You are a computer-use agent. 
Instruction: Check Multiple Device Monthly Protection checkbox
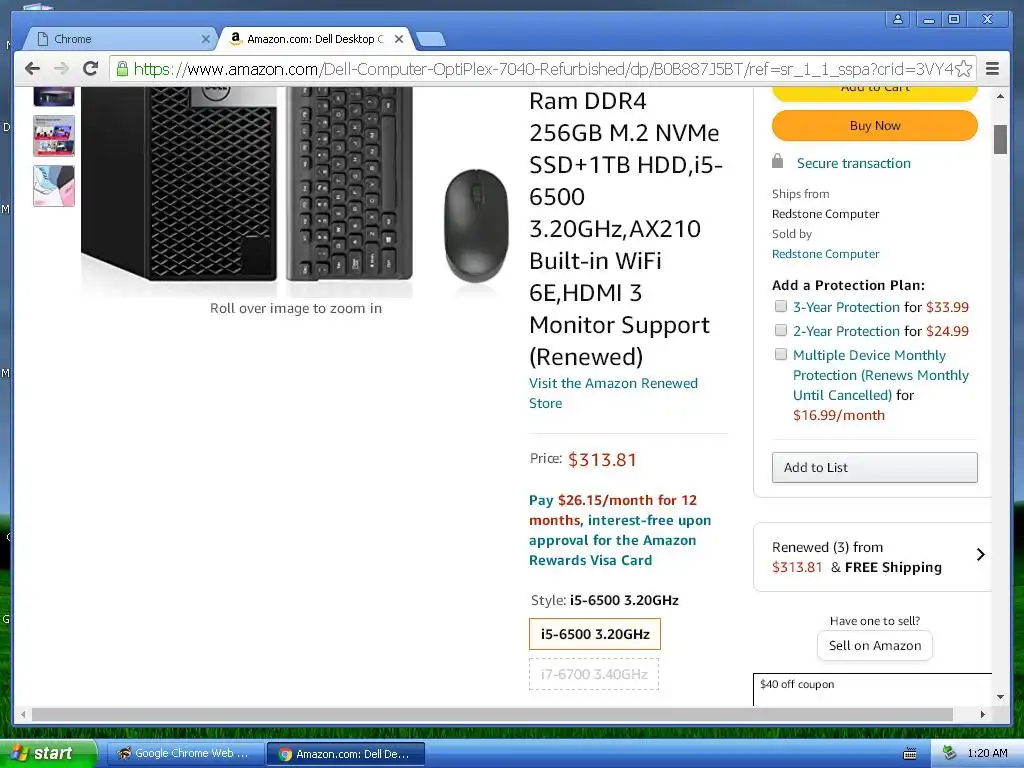[780, 355]
